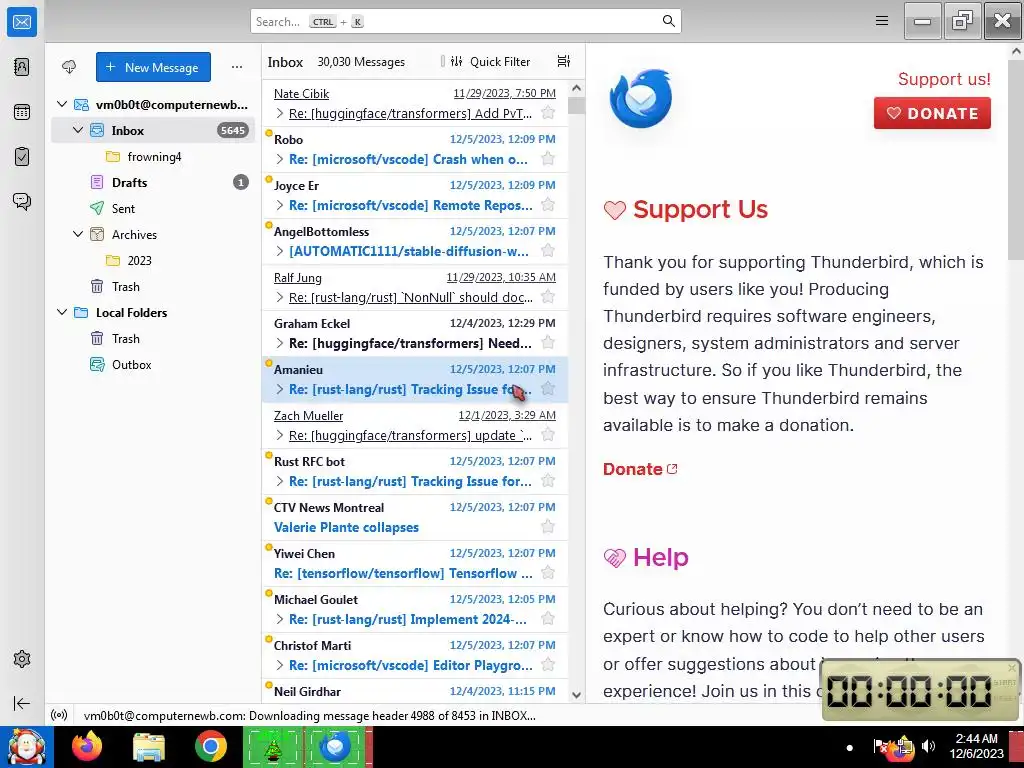
Task: Click the Get Messages cloud icon
Action: (69, 67)
